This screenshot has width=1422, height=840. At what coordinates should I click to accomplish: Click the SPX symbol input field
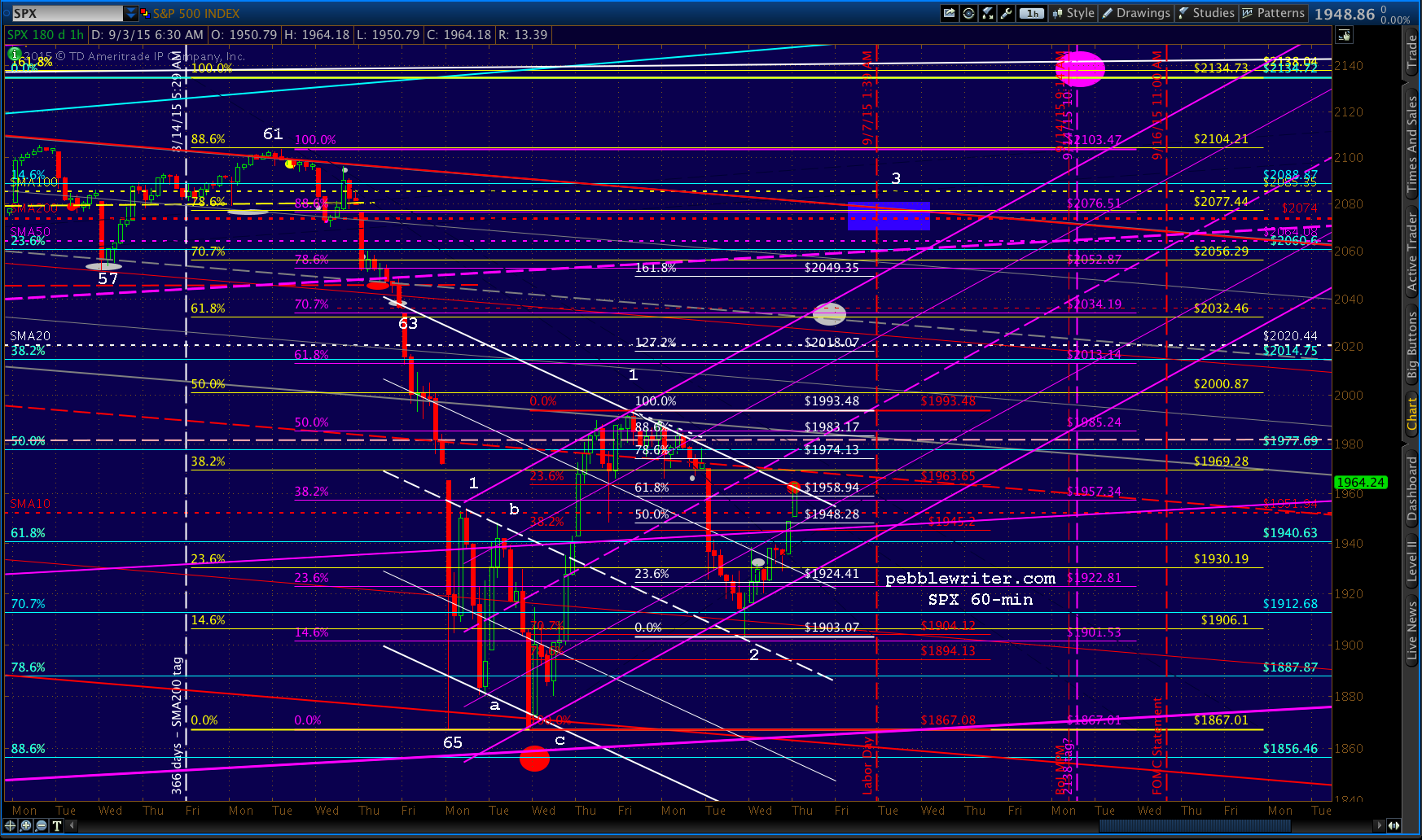[x=67, y=13]
